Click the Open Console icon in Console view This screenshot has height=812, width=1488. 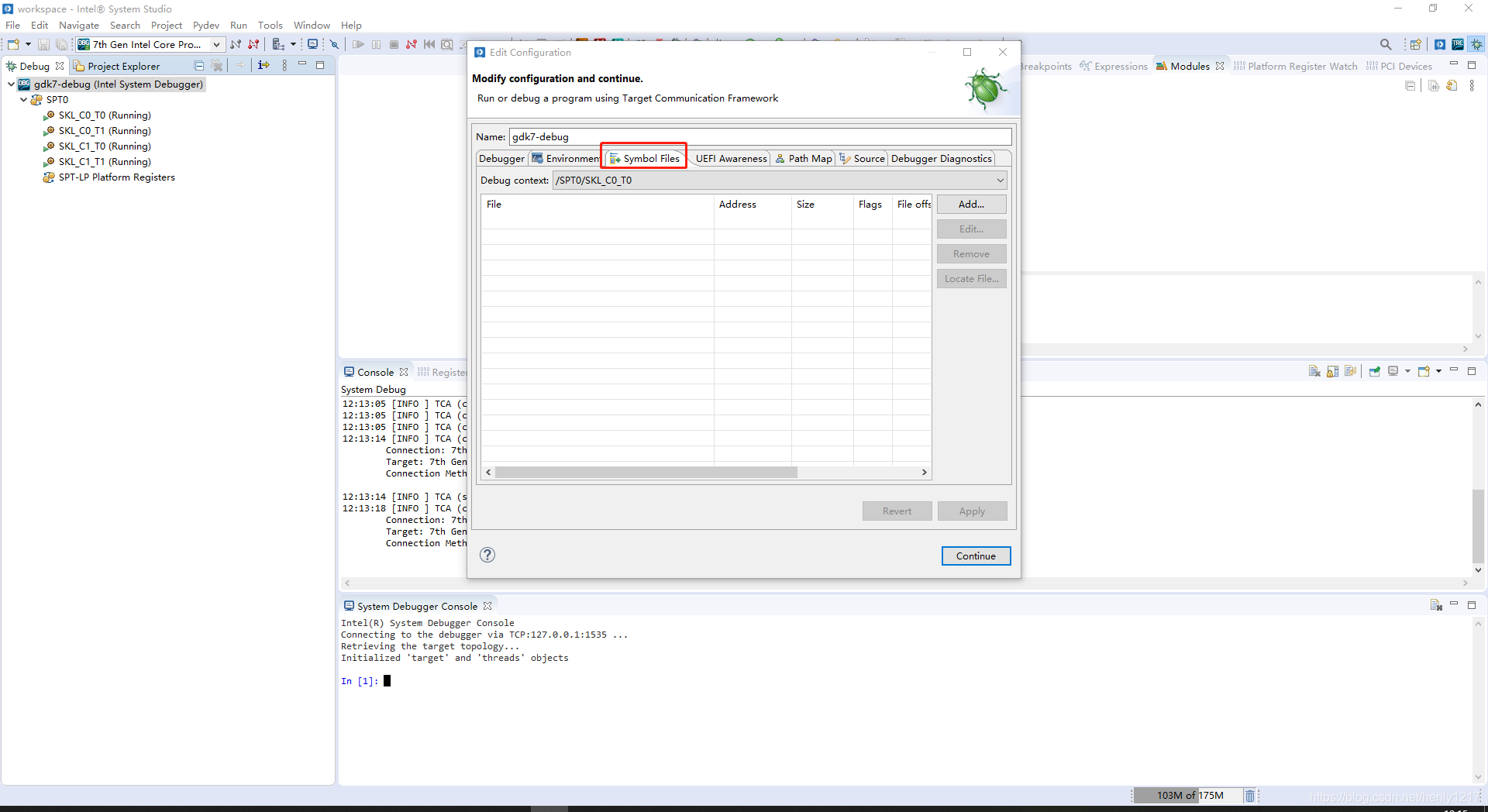tap(1424, 371)
